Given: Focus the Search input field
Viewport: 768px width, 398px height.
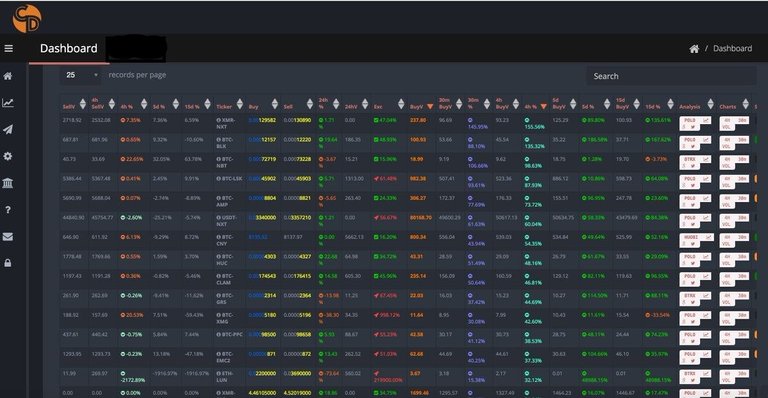Looking at the screenshot, I should (x=671, y=76).
